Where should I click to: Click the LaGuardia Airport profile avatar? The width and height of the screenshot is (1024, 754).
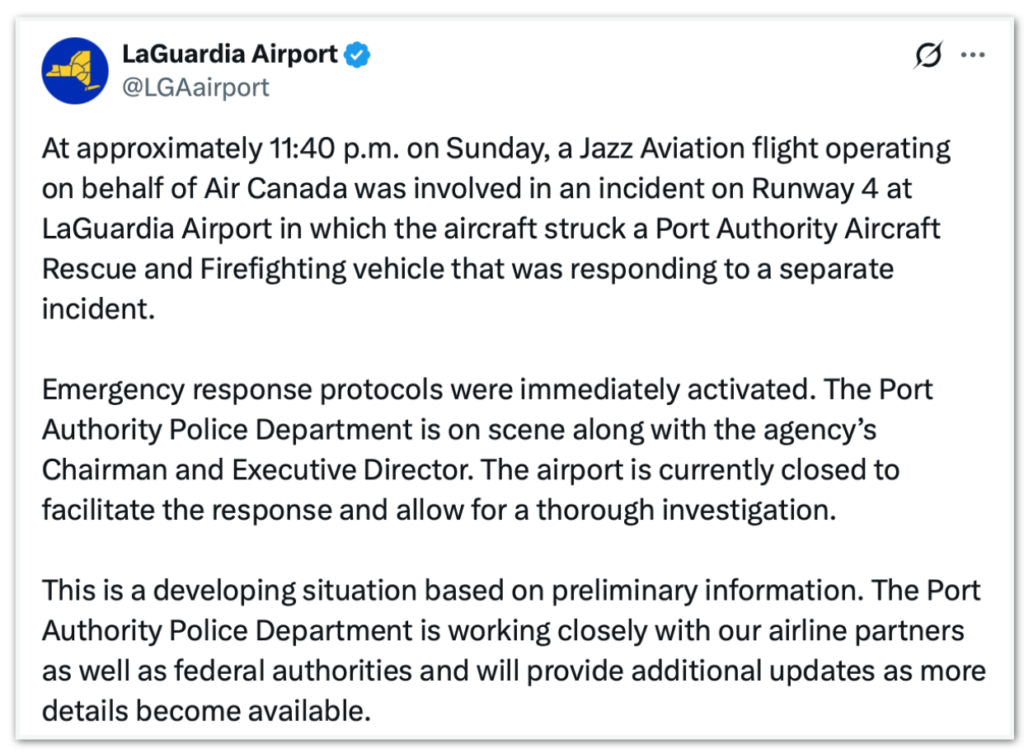click(75, 72)
